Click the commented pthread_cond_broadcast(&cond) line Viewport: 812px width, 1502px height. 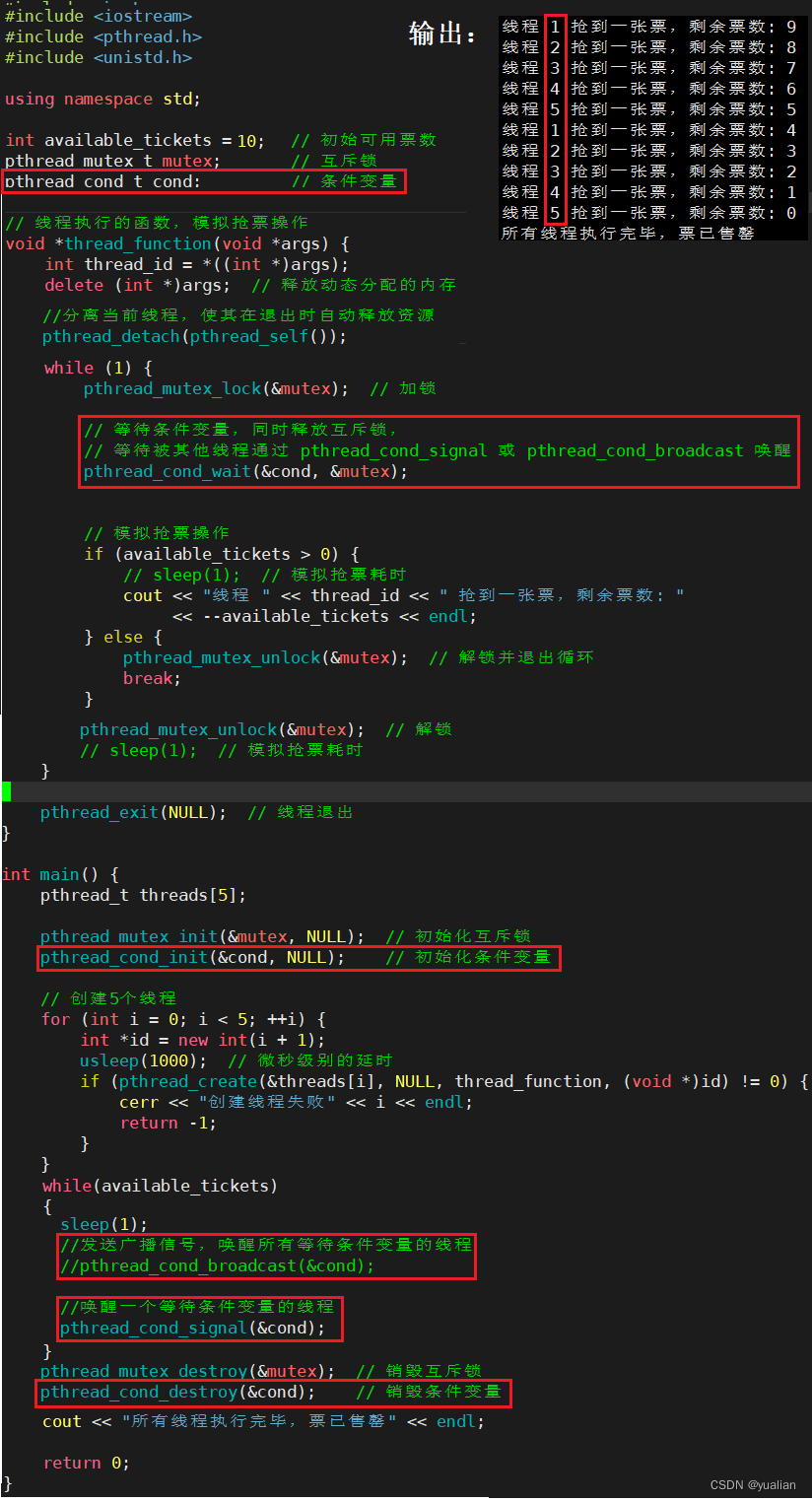(x=218, y=1265)
